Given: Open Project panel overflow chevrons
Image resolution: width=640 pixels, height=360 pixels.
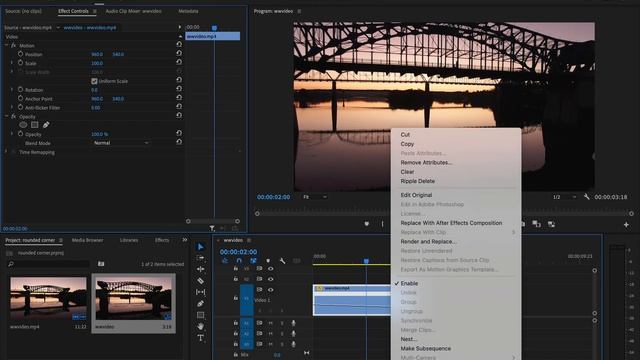Looking at the screenshot, I should pyautogui.click(x=184, y=240).
